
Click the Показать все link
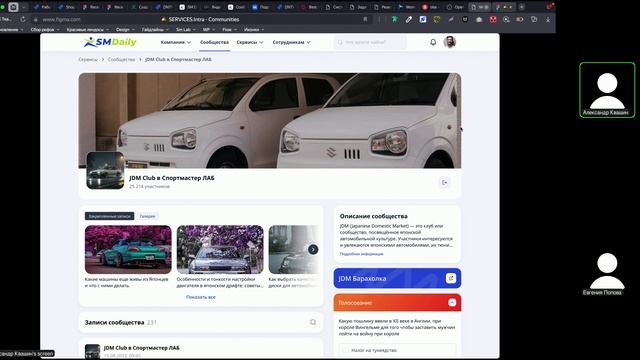pos(201,297)
